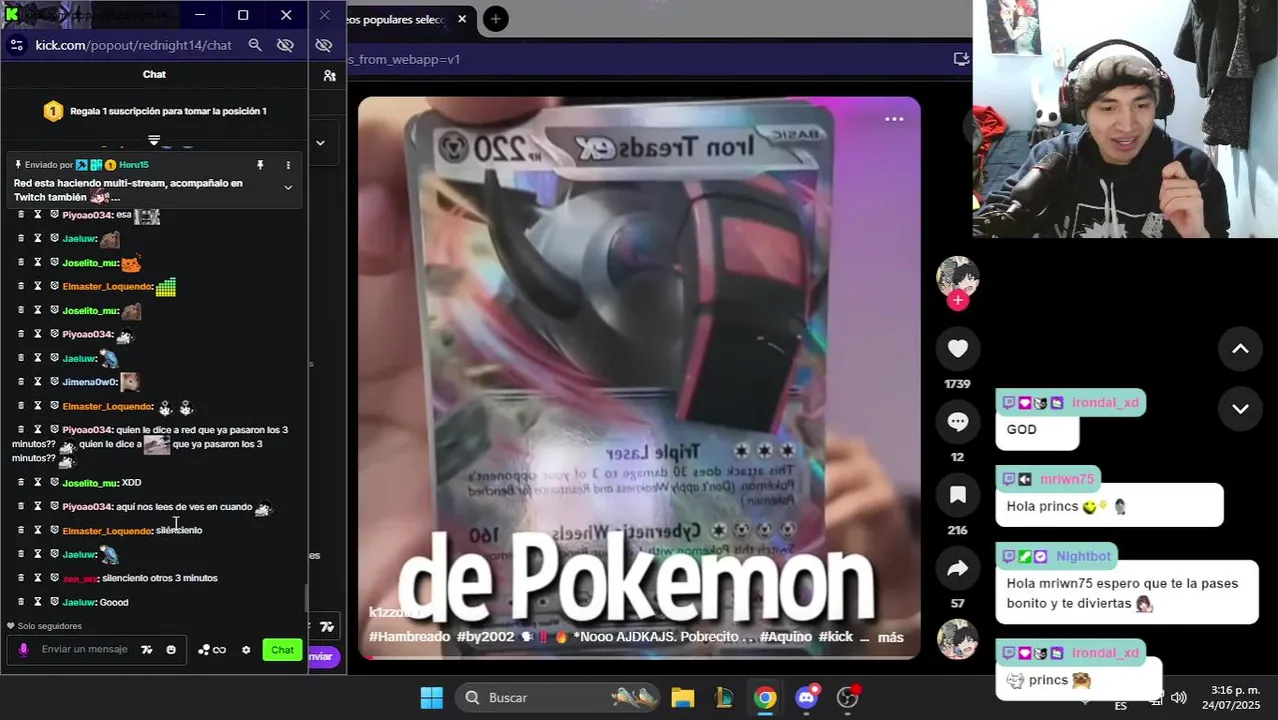This screenshot has width=1278, height=720.
Task: Open pinned message three-dot options menu
Action: coord(288,165)
